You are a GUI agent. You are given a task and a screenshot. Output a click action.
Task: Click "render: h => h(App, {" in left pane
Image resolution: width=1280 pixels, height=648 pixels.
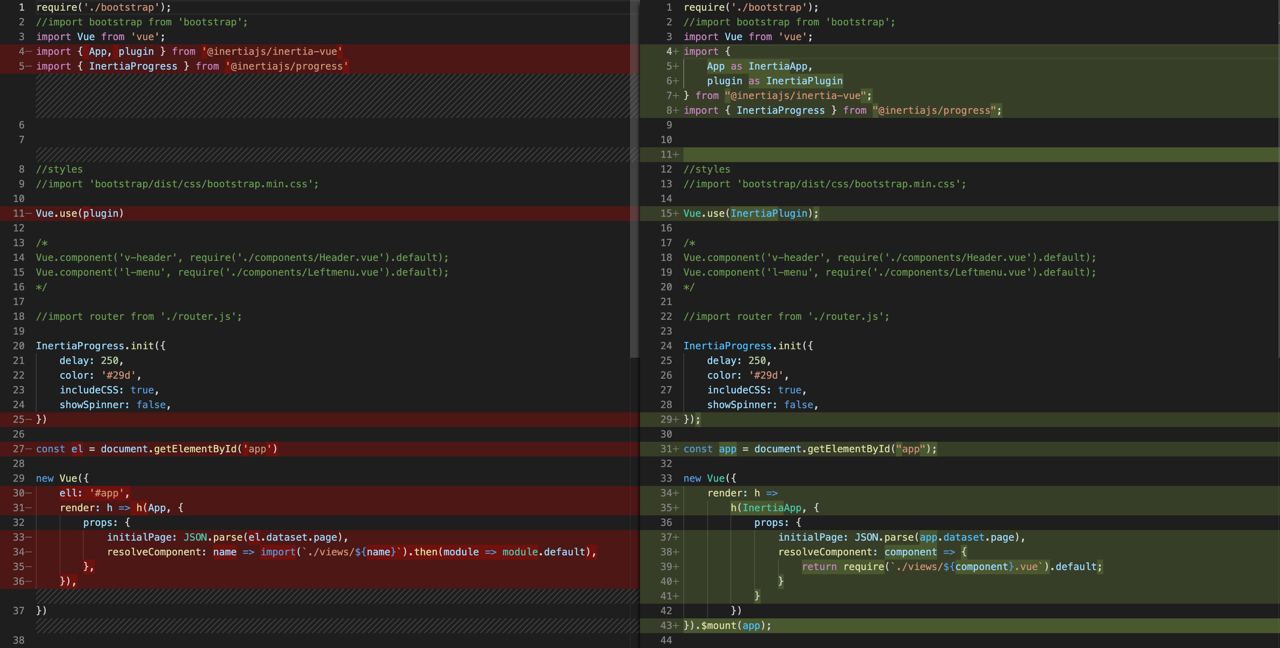click(121, 508)
